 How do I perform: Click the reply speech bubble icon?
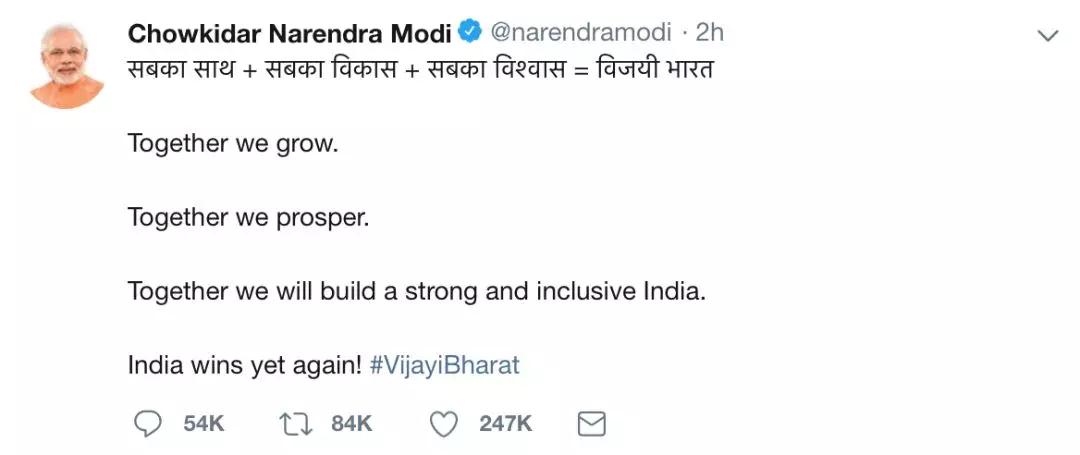pyautogui.click(x=147, y=424)
